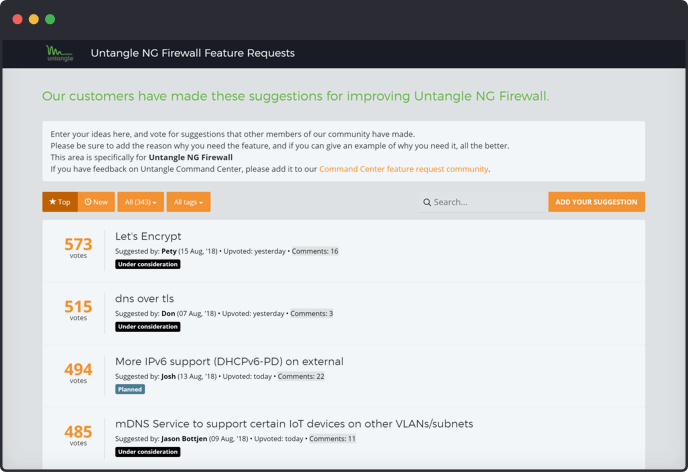688x472 pixels.
Task: Click the Untangle logo icon
Action: pos(59,53)
